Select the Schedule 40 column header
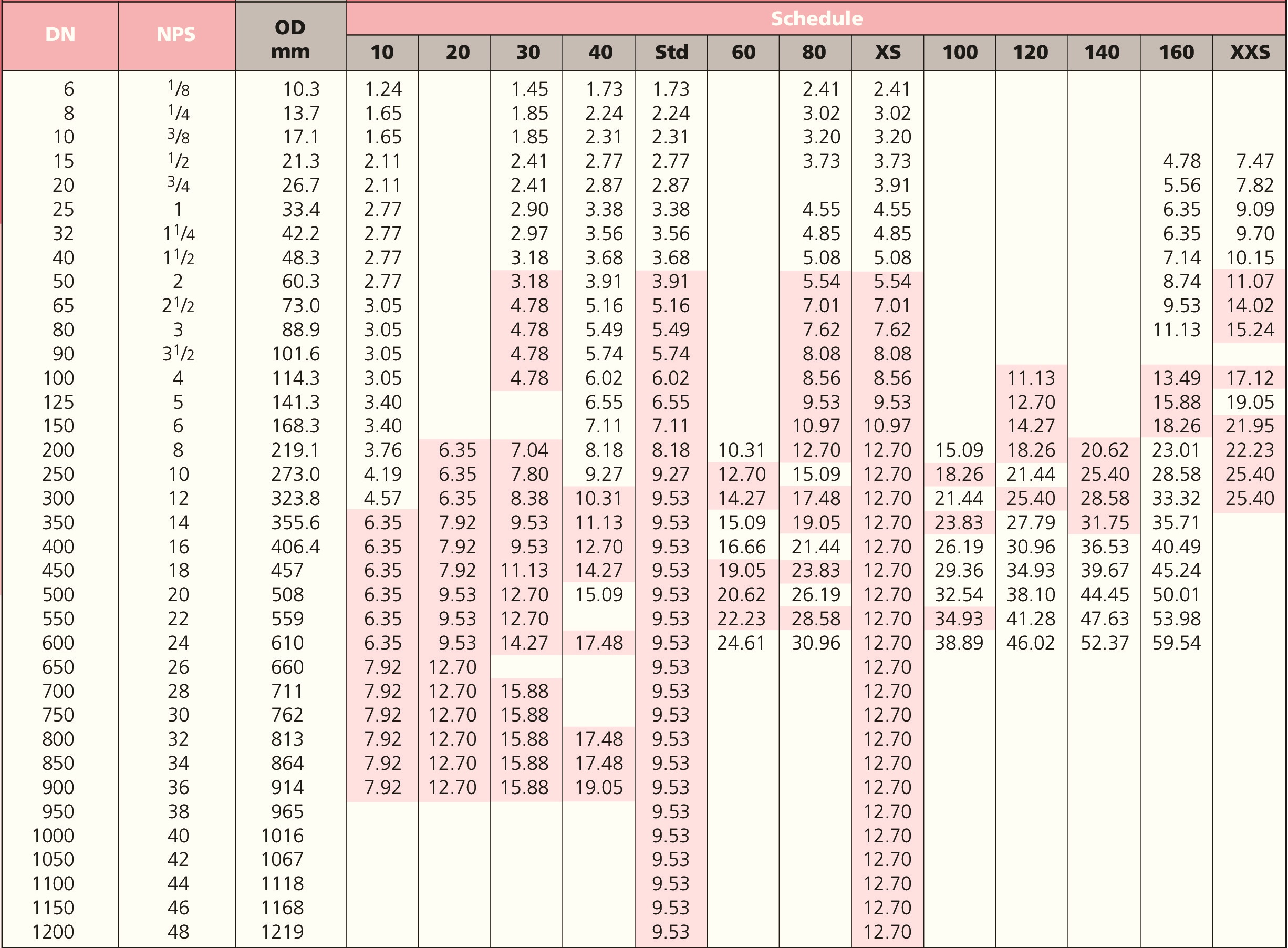Screen dimensions: 1288x948 pyautogui.click(x=600, y=52)
